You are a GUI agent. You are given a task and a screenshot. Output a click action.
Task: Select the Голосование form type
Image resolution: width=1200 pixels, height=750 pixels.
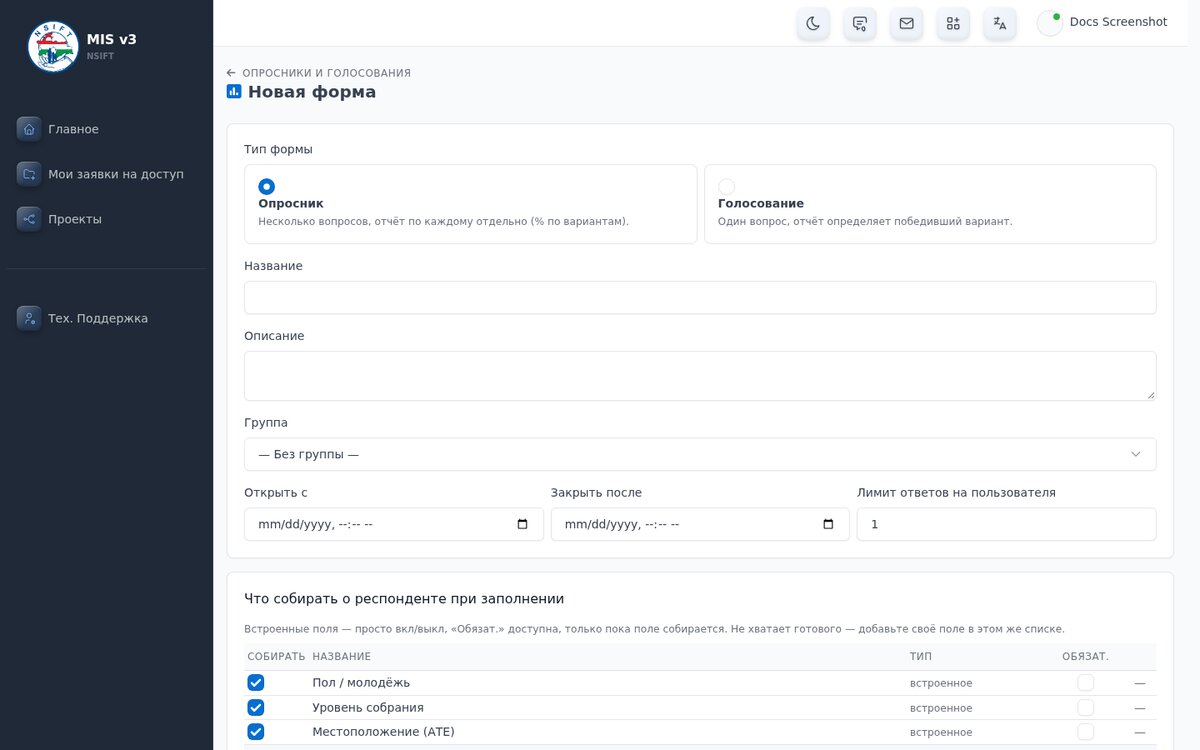click(726, 186)
